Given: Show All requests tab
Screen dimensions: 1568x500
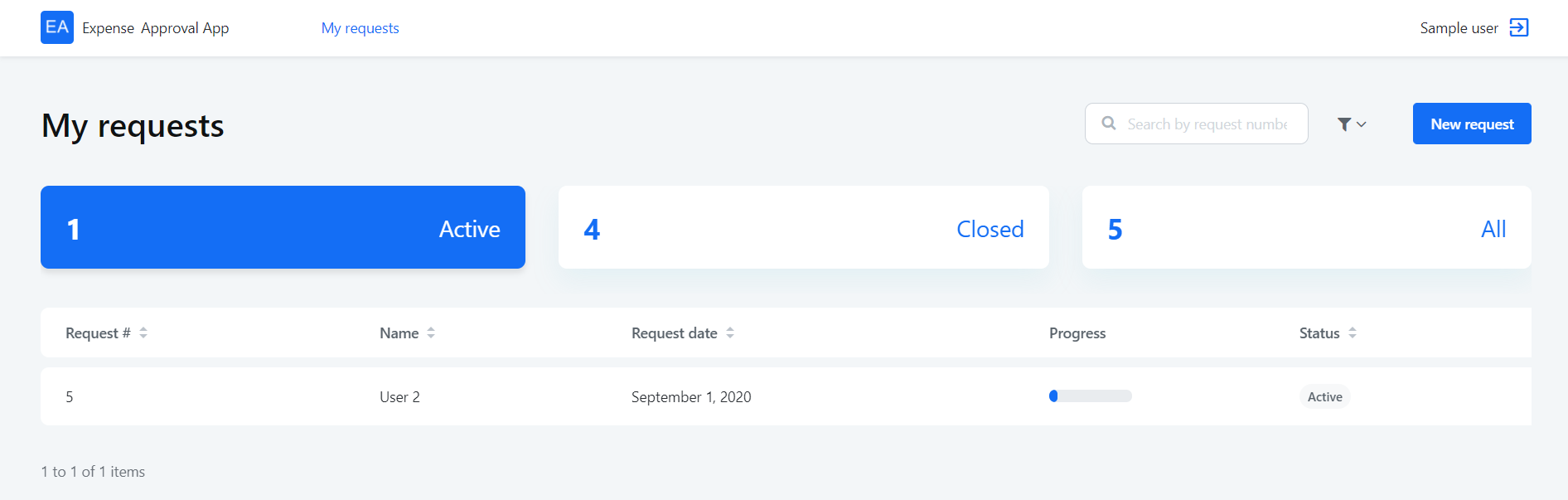Looking at the screenshot, I should coord(1306,227).
